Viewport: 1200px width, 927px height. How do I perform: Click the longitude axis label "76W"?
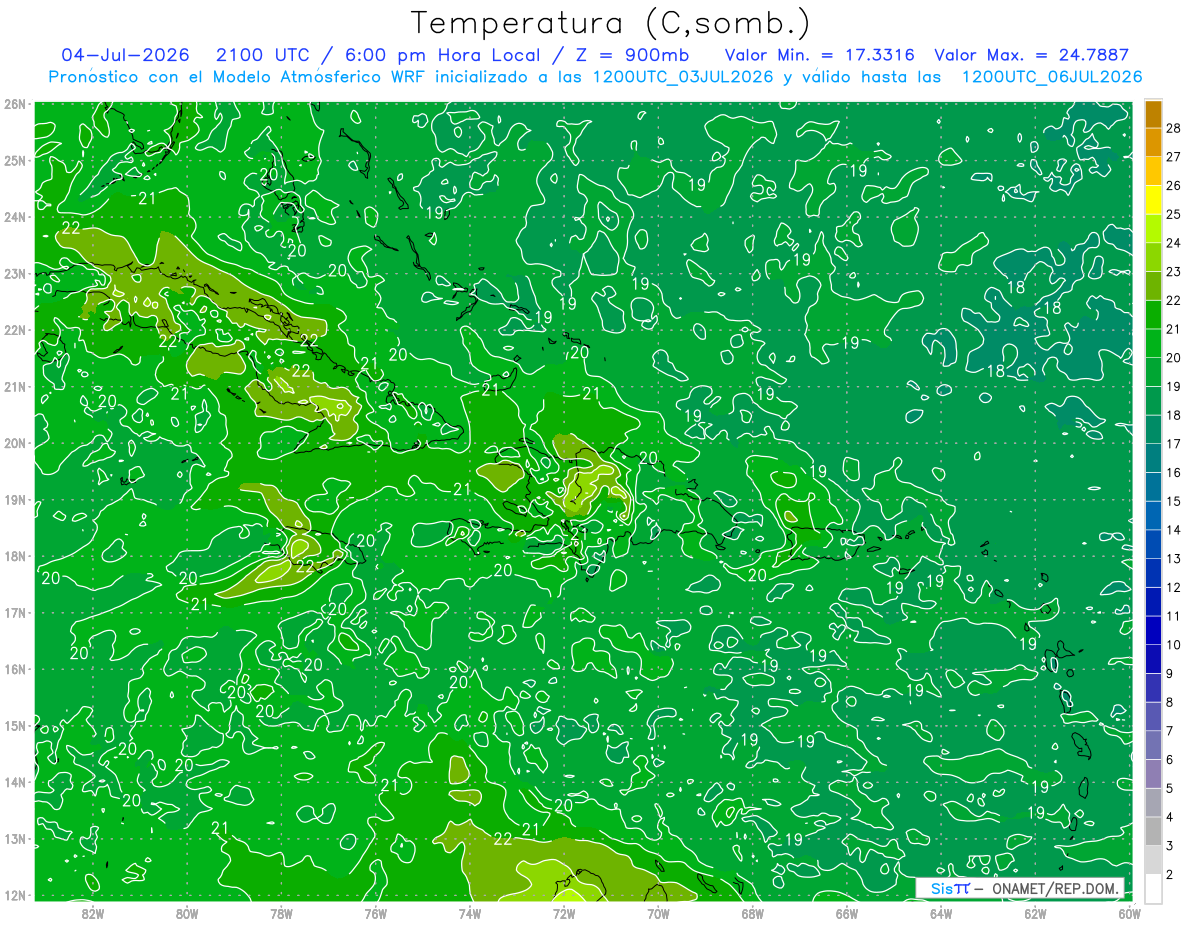(376, 913)
